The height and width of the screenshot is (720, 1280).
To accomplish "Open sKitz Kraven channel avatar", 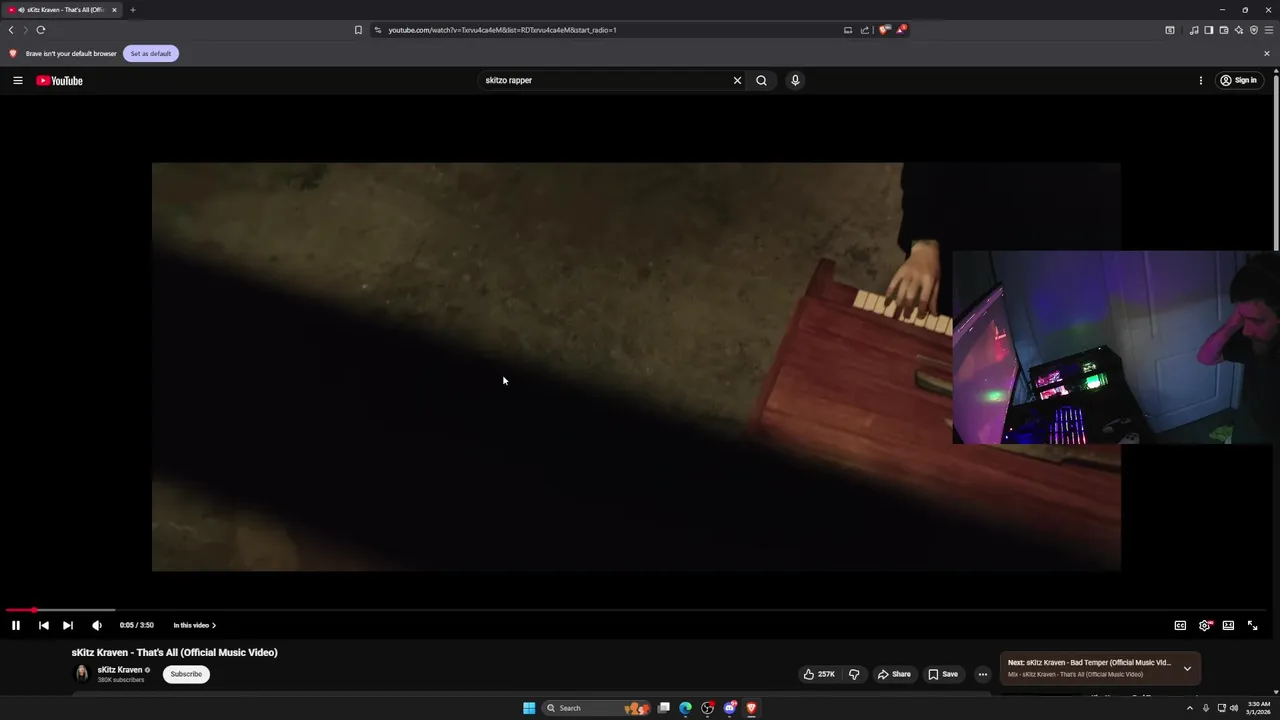I will tap(82, 674).
